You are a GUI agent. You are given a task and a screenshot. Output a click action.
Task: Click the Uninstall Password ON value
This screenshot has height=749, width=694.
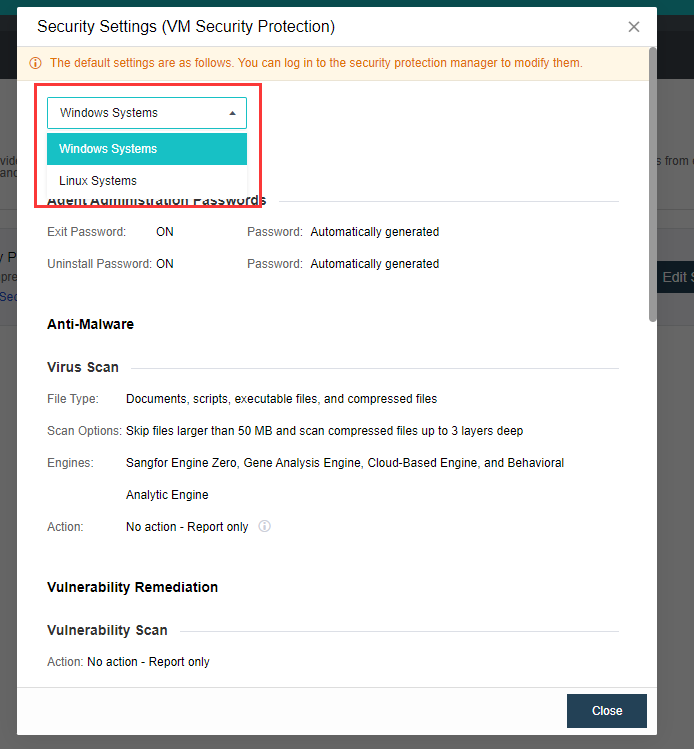[x=165, y=264]
